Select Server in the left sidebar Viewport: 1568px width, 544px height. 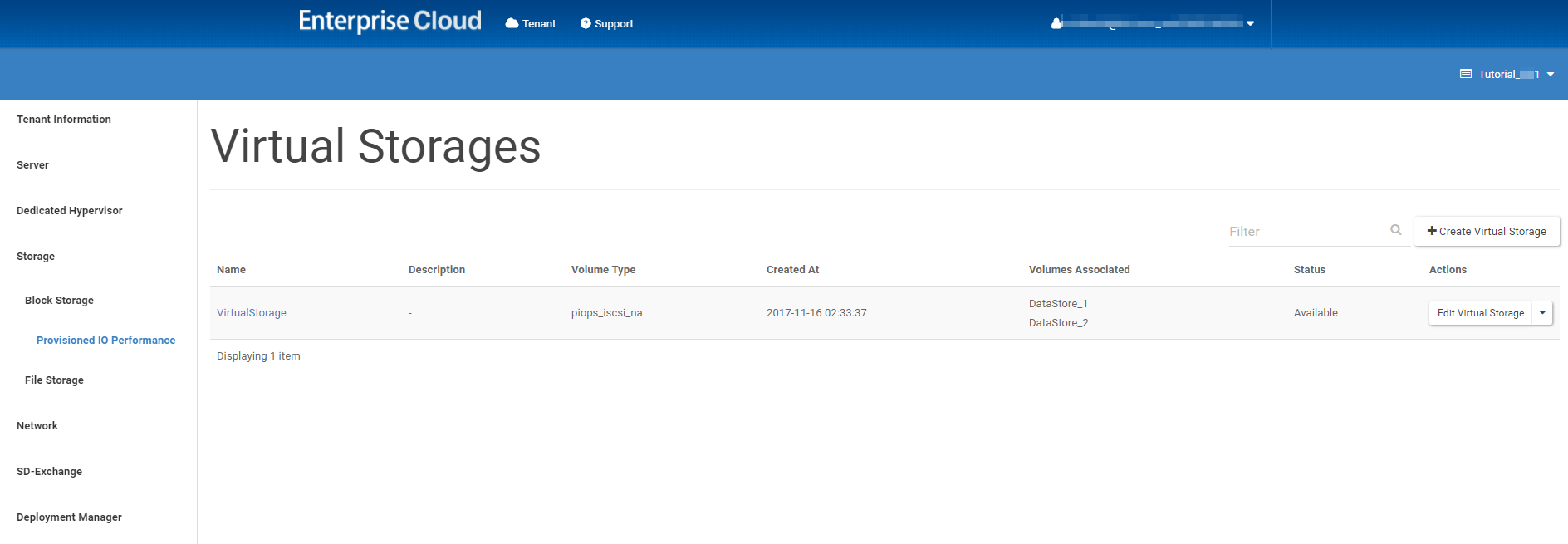[x=32, y=165]
